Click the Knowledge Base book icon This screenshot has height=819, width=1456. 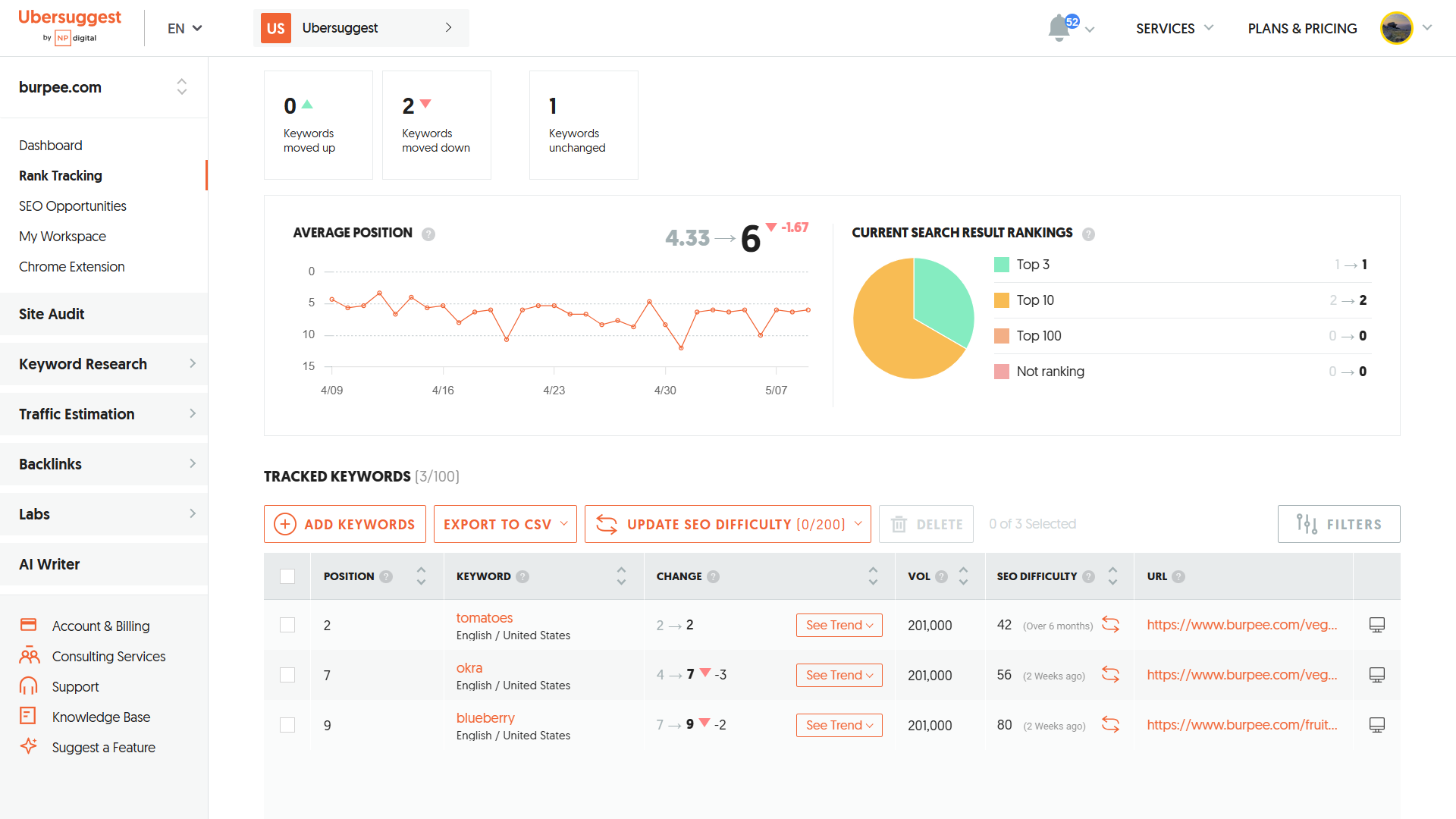tap(28, 716)
